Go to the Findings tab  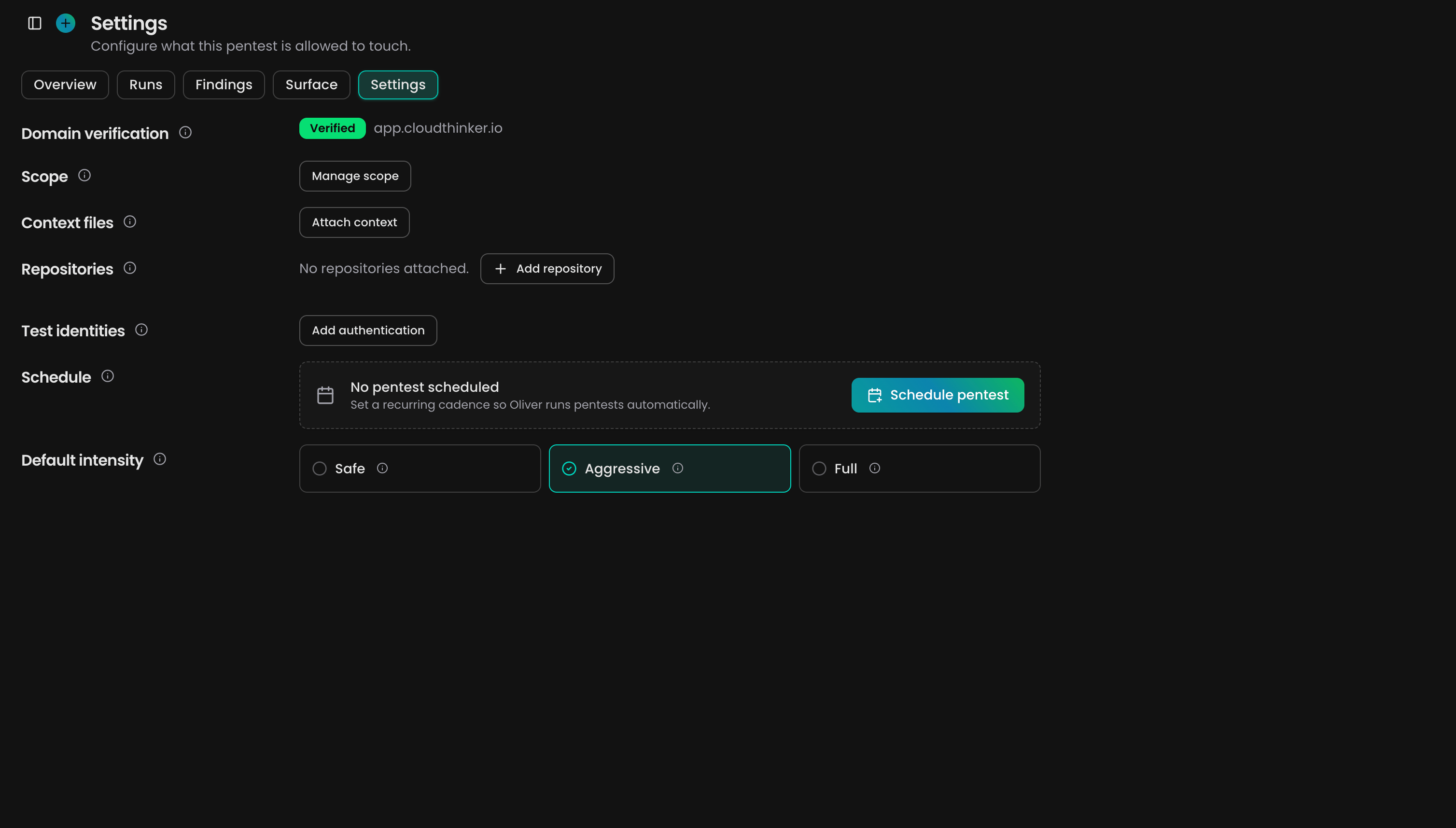tap(224, 85)
